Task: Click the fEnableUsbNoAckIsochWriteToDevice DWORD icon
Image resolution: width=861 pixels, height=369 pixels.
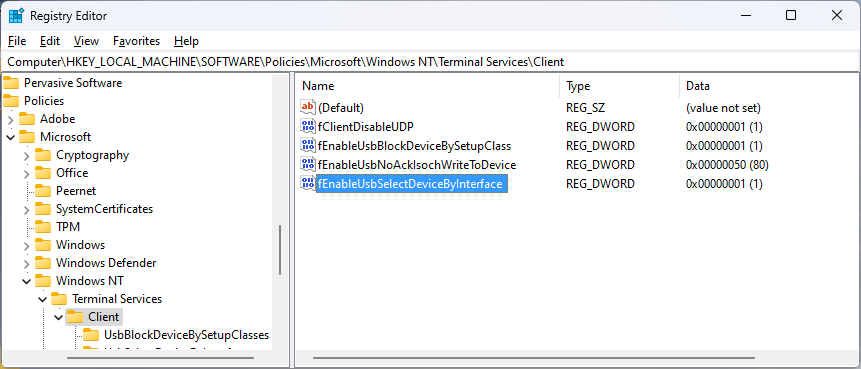Action: pos(308,164)
